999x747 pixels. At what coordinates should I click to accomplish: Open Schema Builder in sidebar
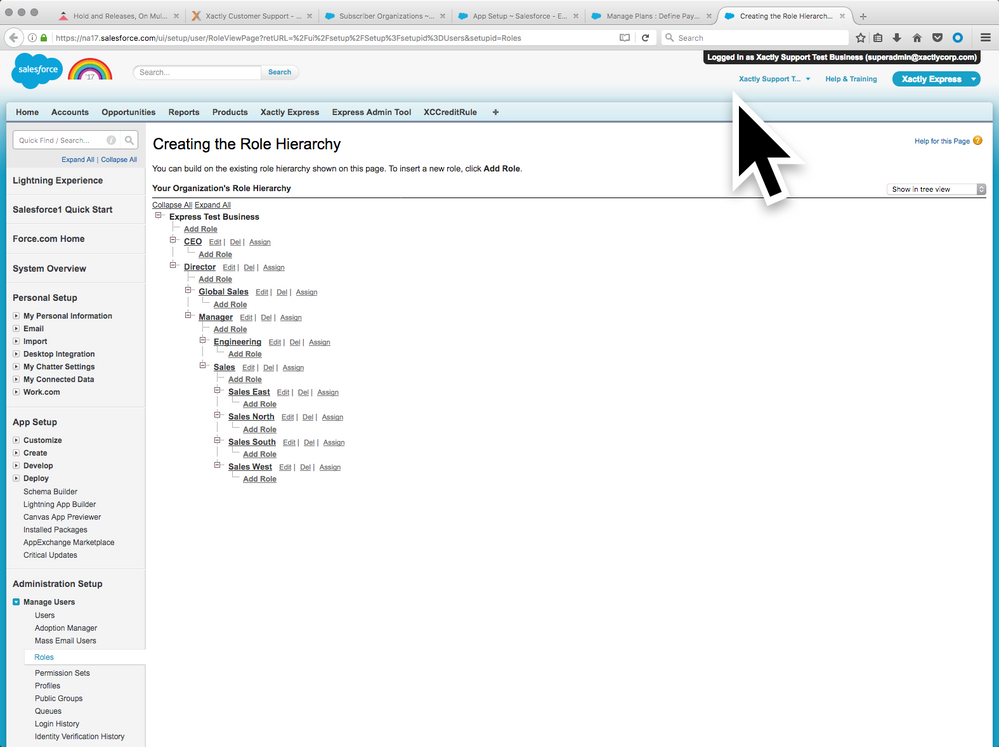(x=50, y=491)
